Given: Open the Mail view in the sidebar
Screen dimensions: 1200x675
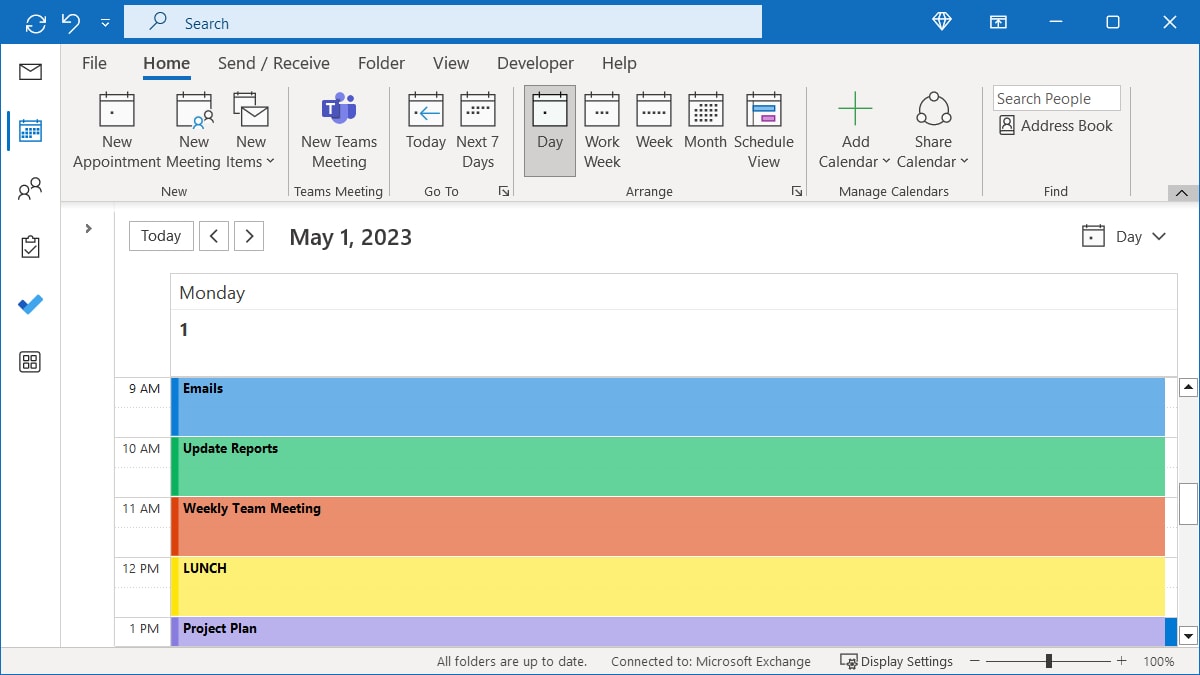Looking at the screenshot, I should point(30,71).
